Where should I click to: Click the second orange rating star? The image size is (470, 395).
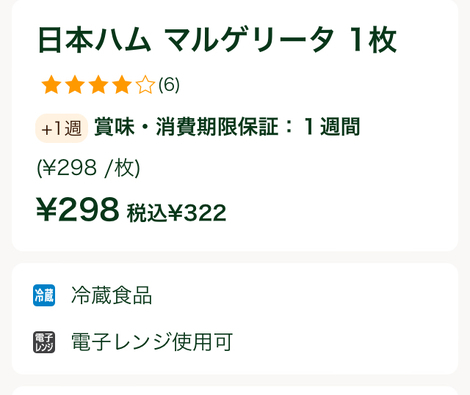(x=75, y=85)
